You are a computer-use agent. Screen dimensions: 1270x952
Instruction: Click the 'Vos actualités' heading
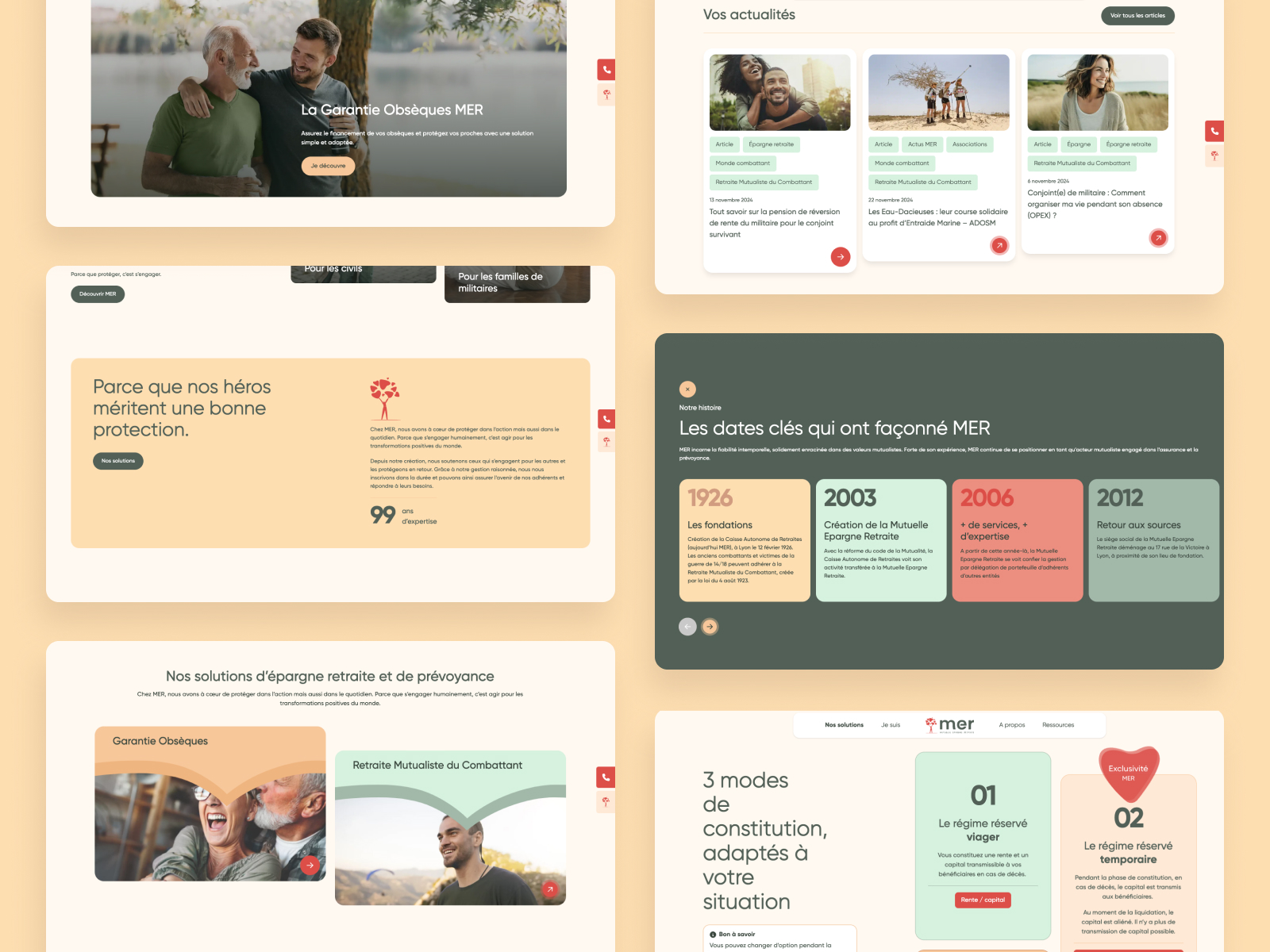point(749,15)
